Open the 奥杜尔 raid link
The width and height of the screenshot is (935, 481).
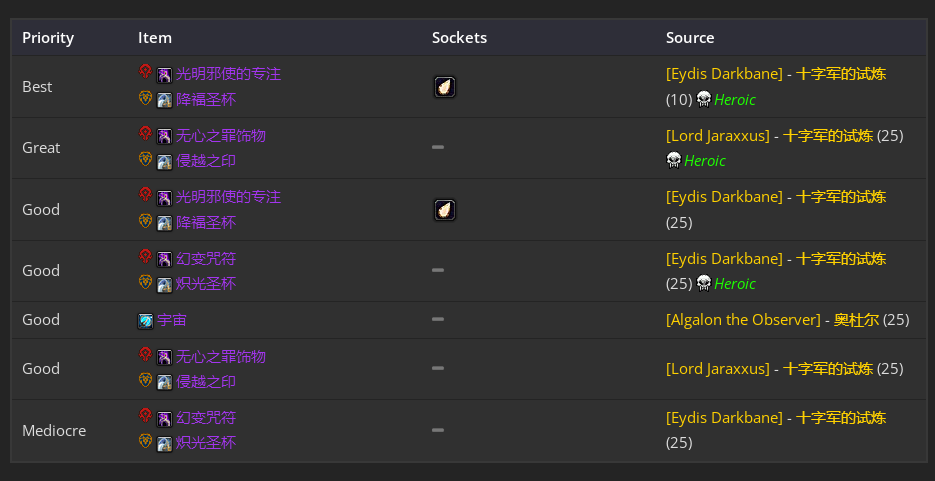(856, 320)
